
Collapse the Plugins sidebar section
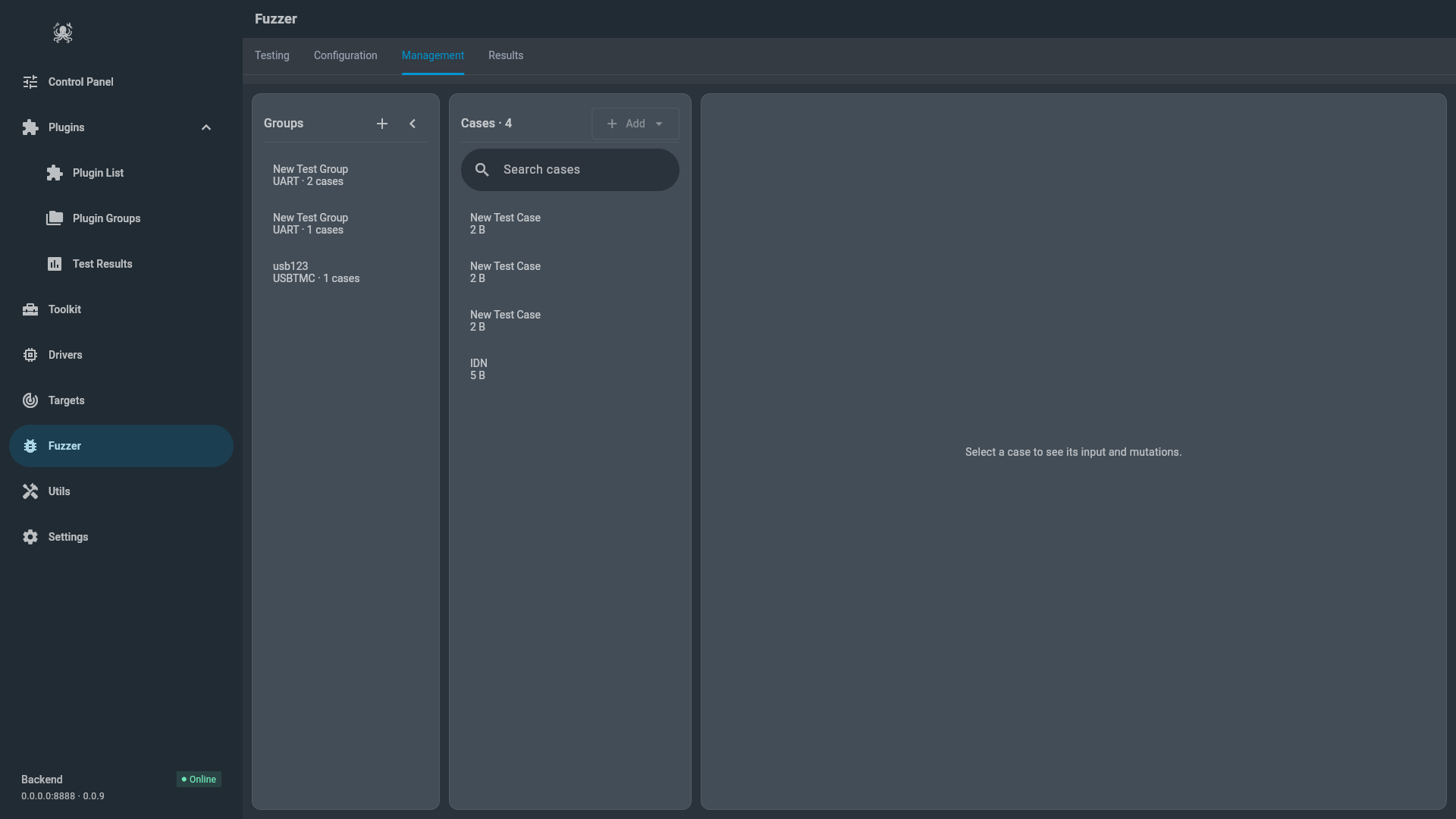tap(206, 127)
